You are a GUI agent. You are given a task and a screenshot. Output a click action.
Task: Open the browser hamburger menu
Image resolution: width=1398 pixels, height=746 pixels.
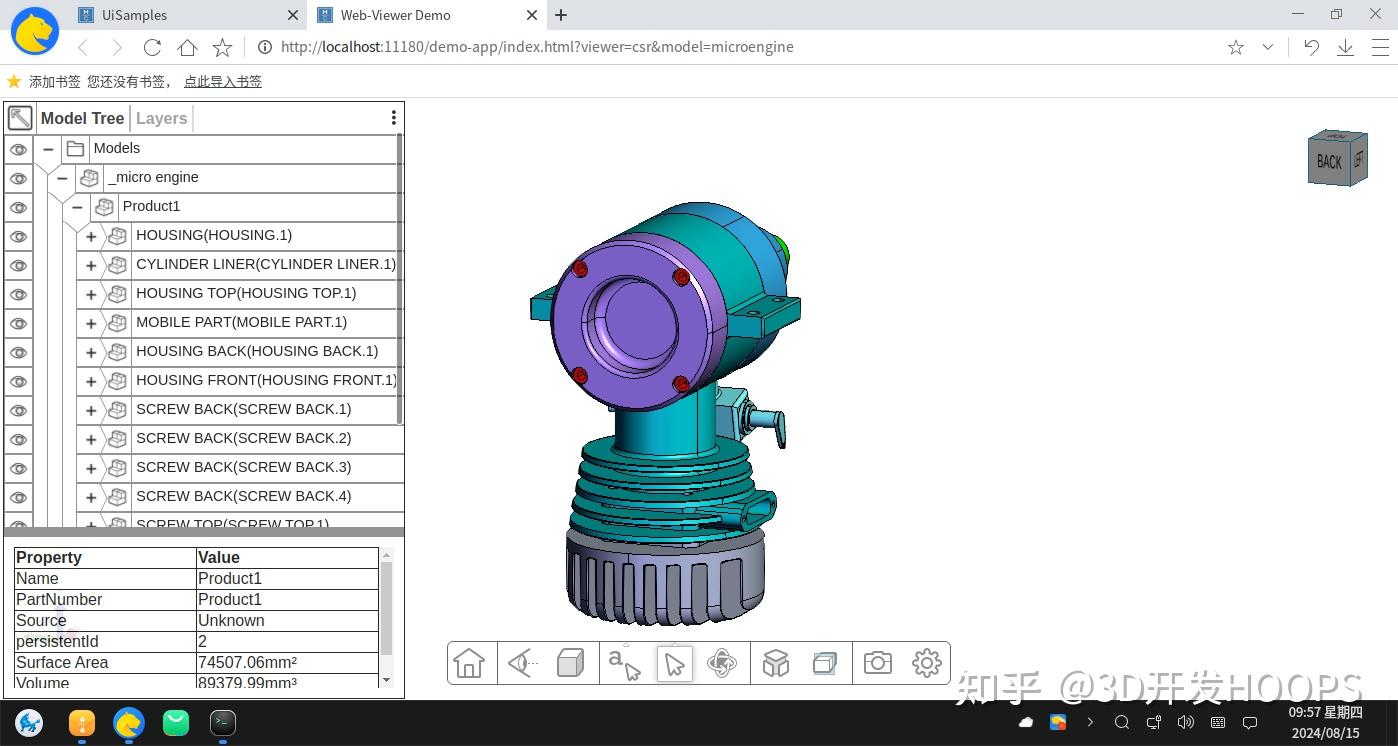[1379, 47]
